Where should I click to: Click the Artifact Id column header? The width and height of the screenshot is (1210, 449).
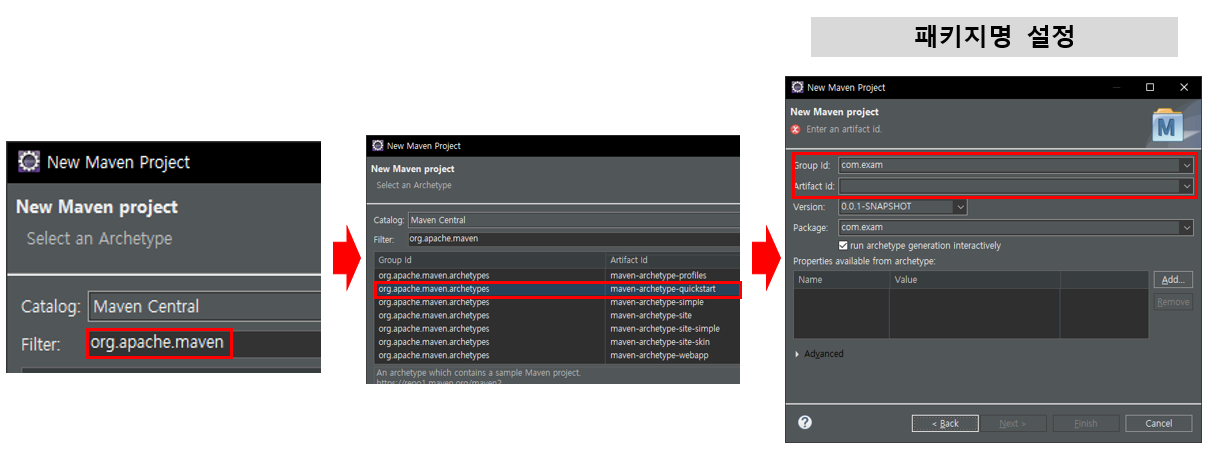coord(673,260)
